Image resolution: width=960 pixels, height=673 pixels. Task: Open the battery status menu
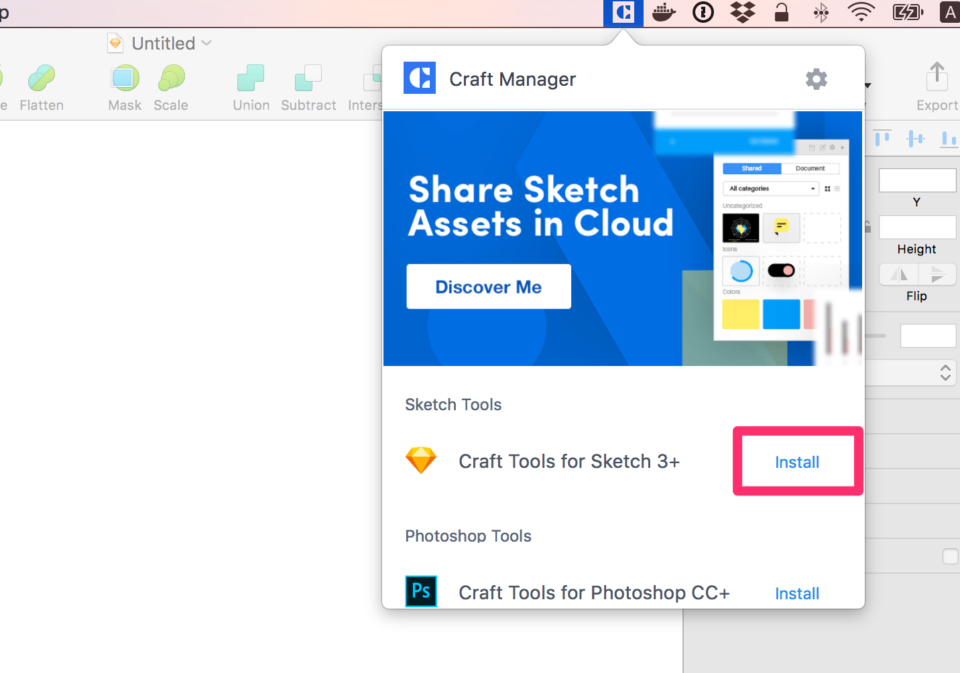(905, 13)
